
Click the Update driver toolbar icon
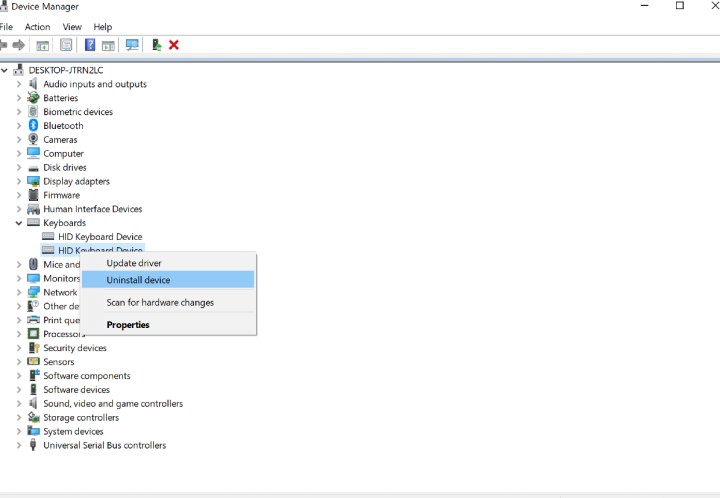[x=156, y=45]
